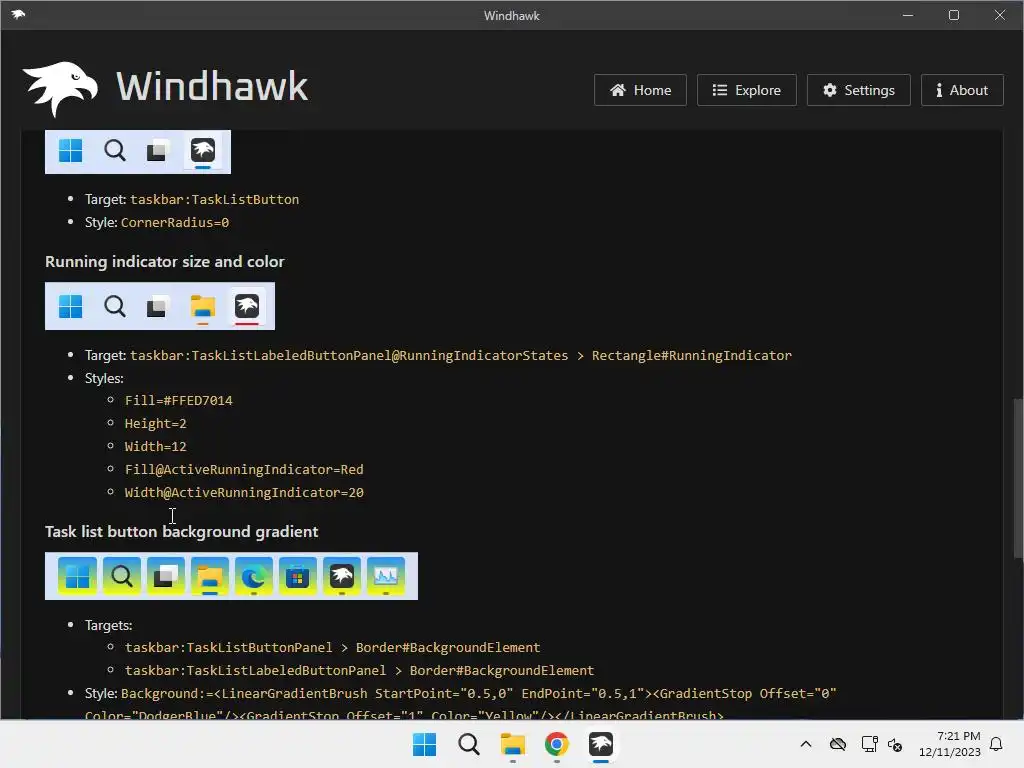Select the text CornerRadius=0
This screenshot has height=768, width=1024.
pyautogui.click(x=174, y=222)
